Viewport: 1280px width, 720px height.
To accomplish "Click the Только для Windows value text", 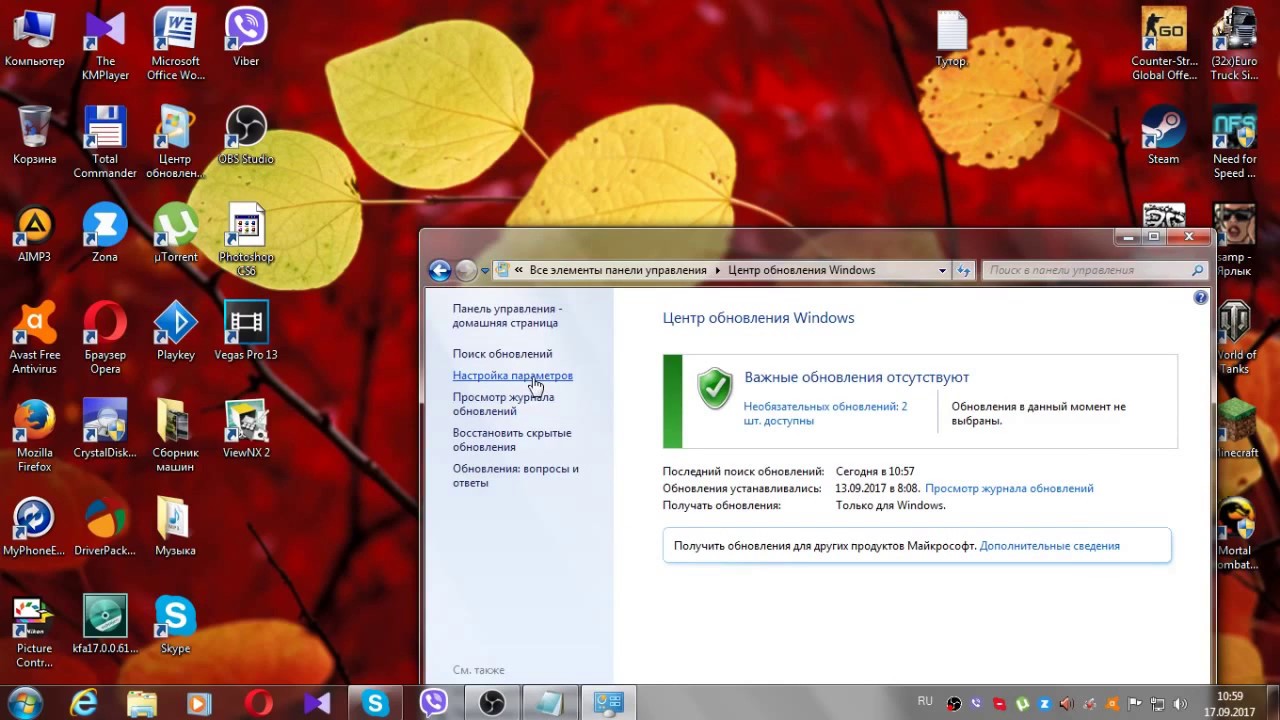I will pyautogui.click(x=890, y=506).
